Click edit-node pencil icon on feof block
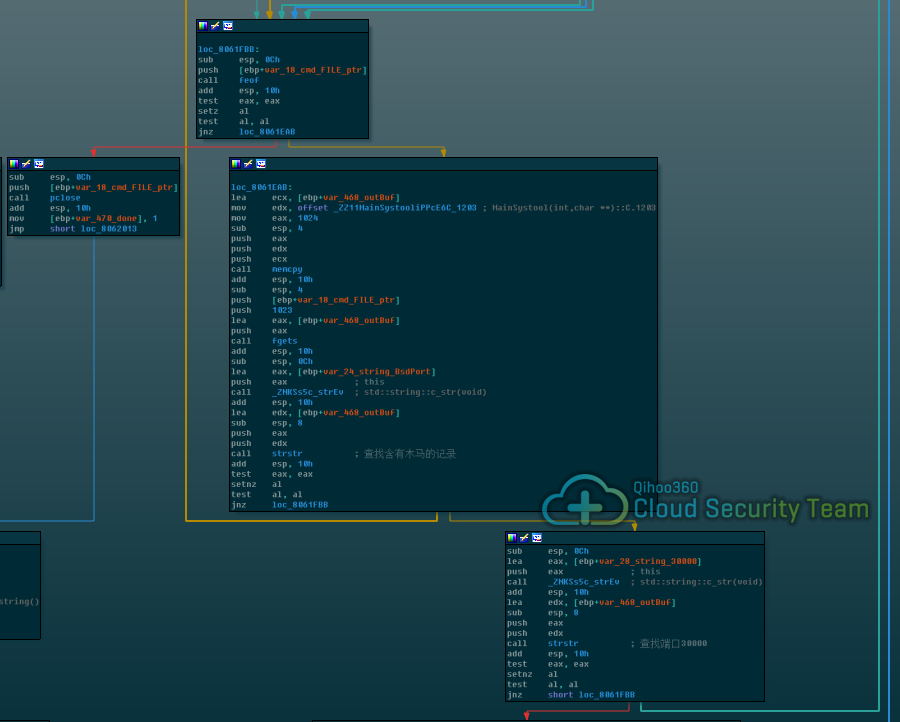The image size is (900, 722). (x=215, y=25)
